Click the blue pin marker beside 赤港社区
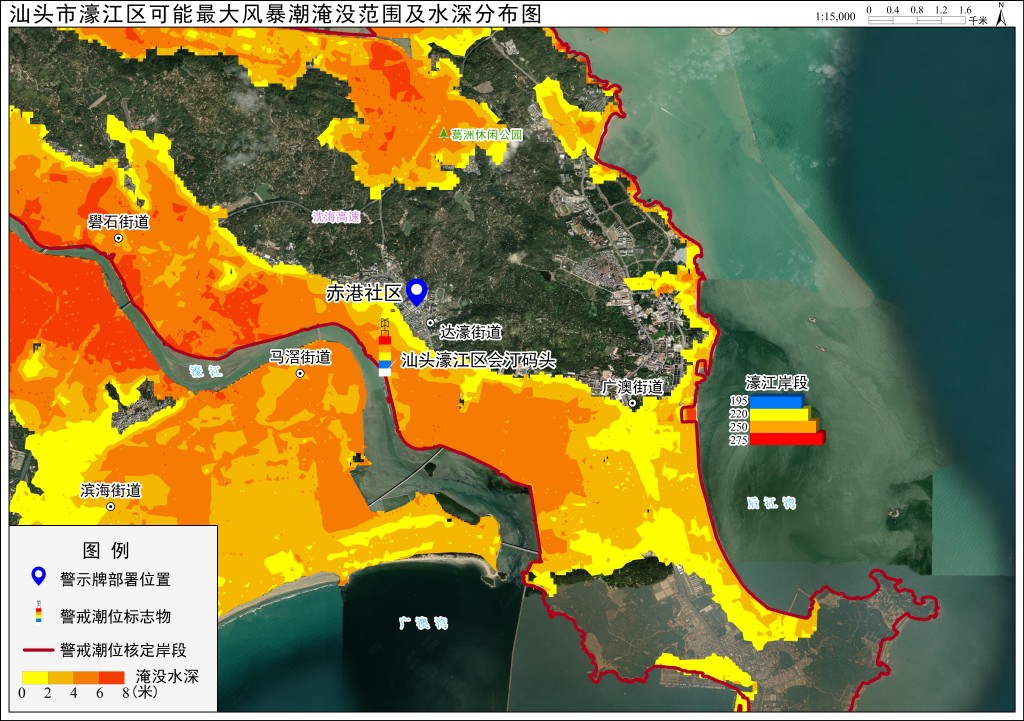1024x721 pixels. coord(416,292)
